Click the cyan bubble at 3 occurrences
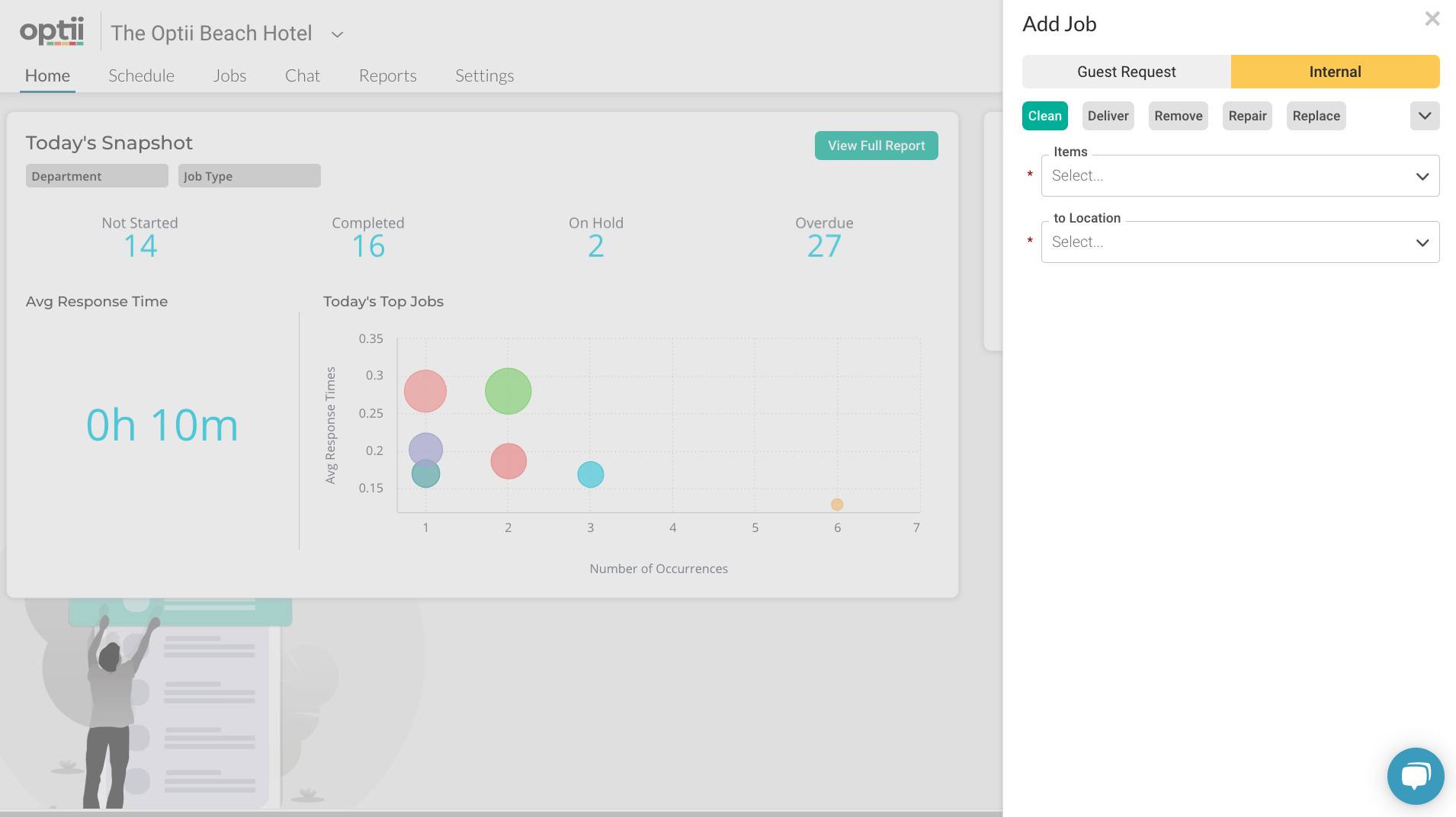Screen dimensions: 1456x817 pyautogui.click(x=590, y=474)
